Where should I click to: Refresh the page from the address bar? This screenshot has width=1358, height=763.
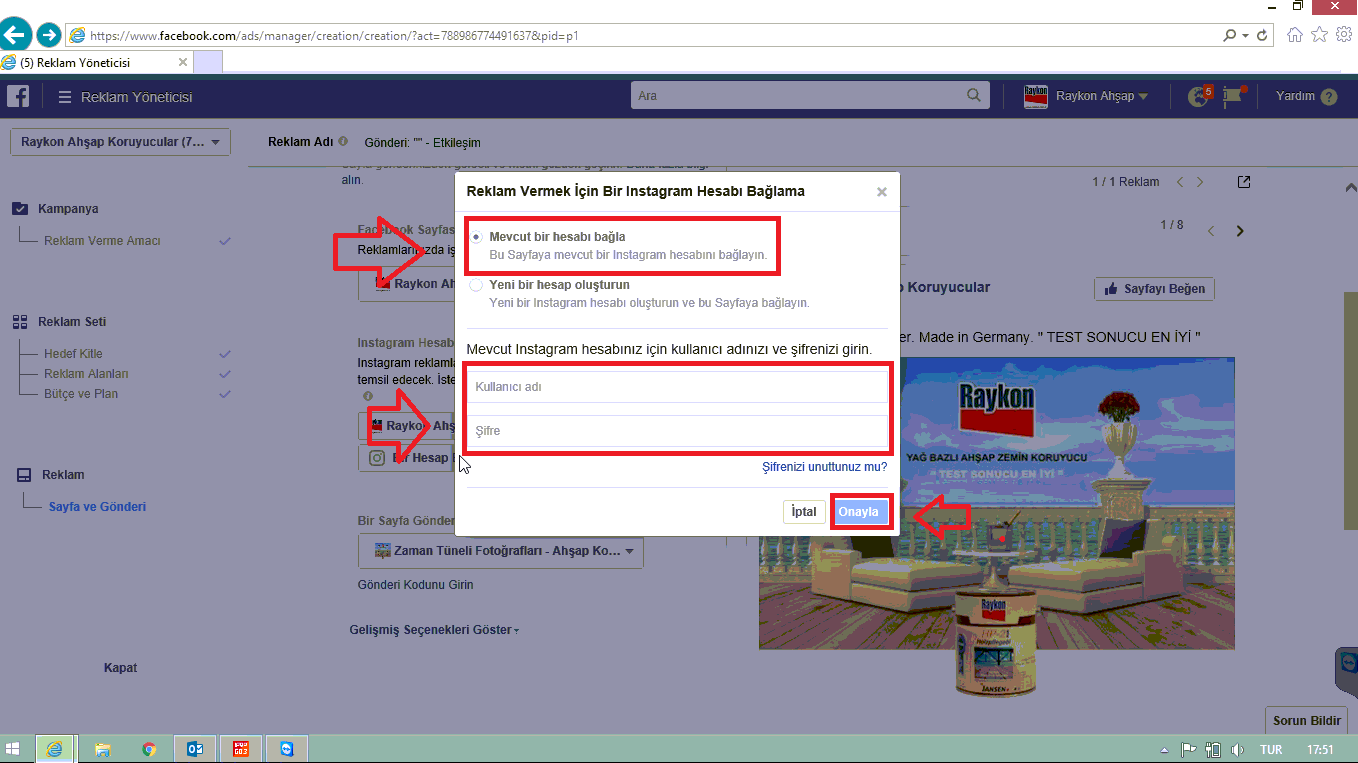[1263, 35]
